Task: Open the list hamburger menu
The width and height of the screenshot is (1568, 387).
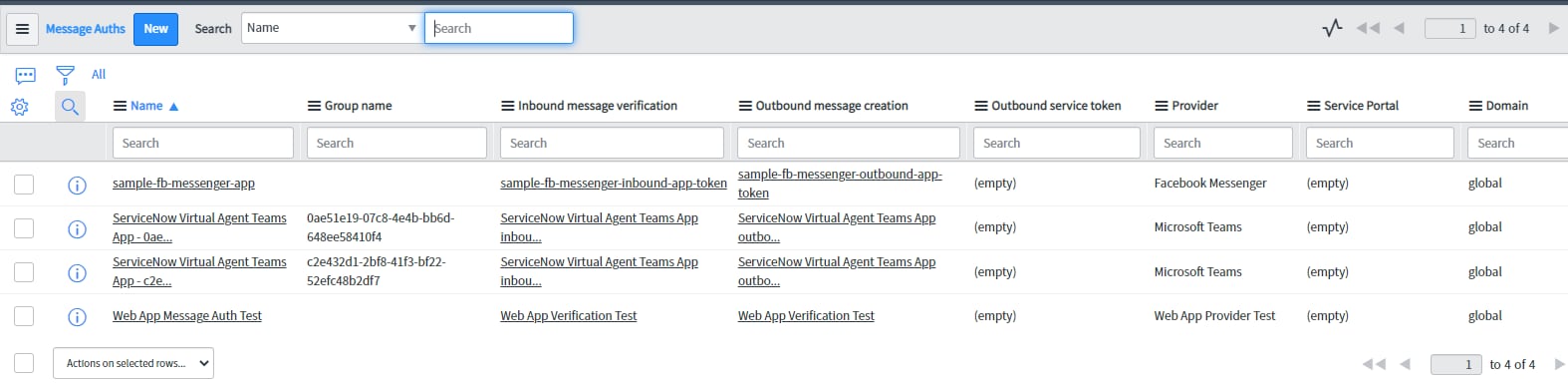Action: point(22,29)
